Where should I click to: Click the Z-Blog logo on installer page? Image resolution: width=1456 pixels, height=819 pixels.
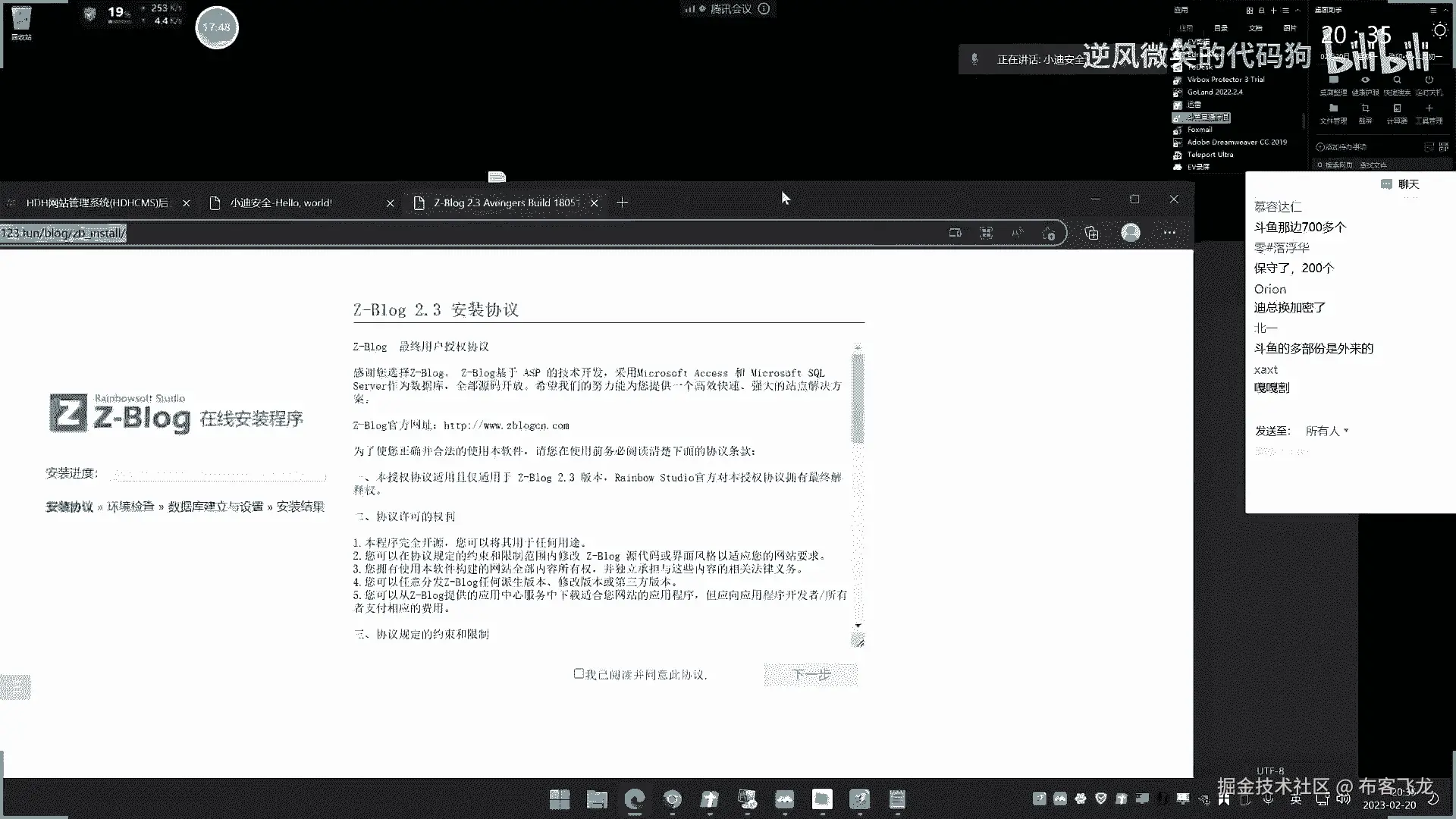tap(121, 414)
